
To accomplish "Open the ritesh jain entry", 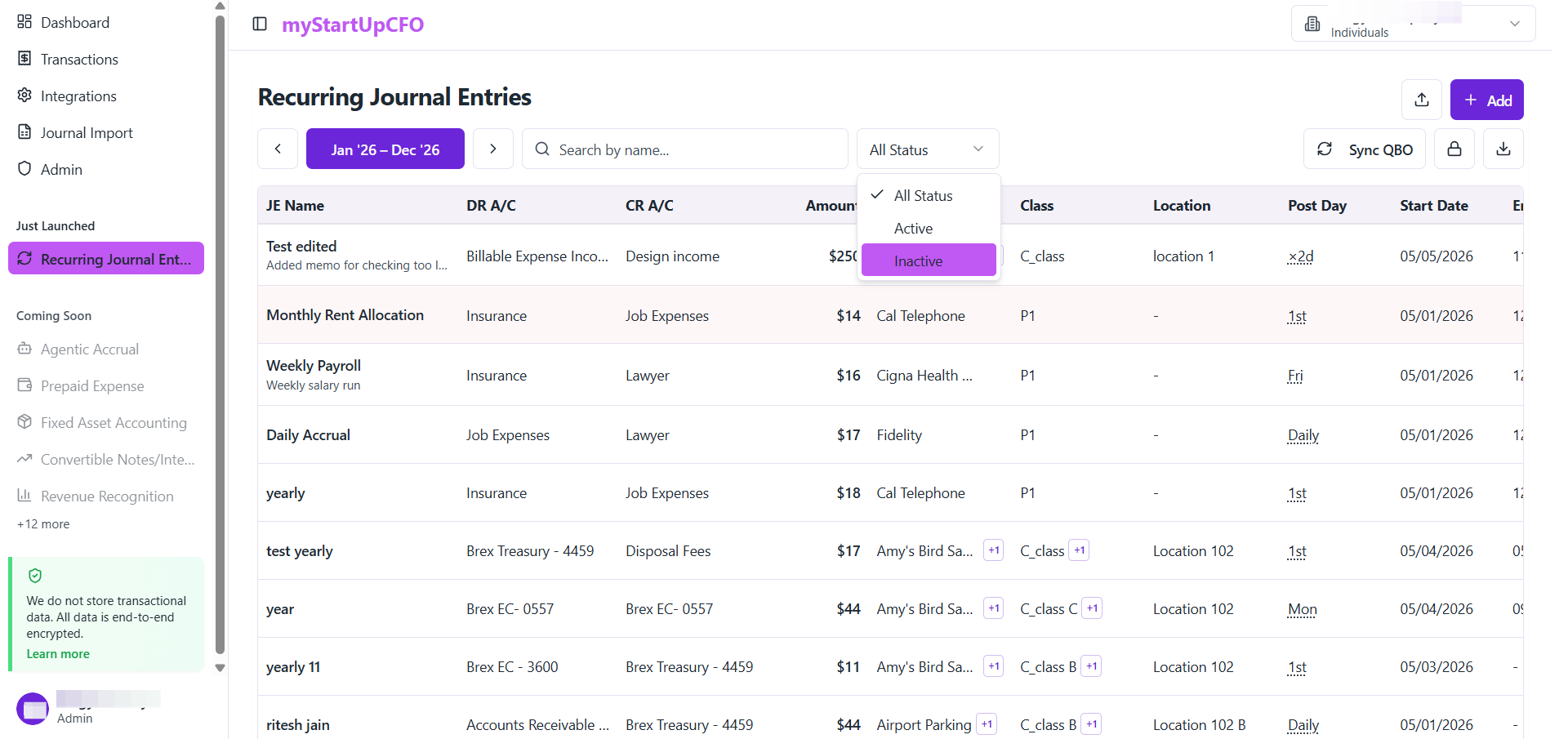I will (x=298, y=725).
